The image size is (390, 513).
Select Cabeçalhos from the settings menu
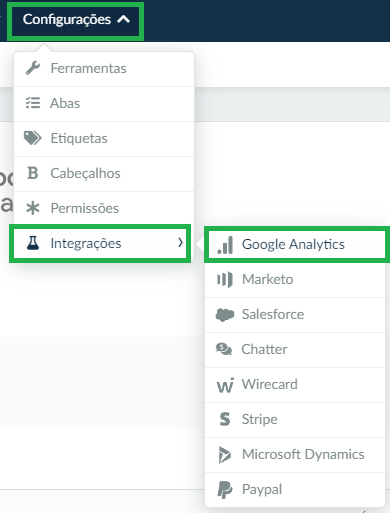(x=104, y=173)
